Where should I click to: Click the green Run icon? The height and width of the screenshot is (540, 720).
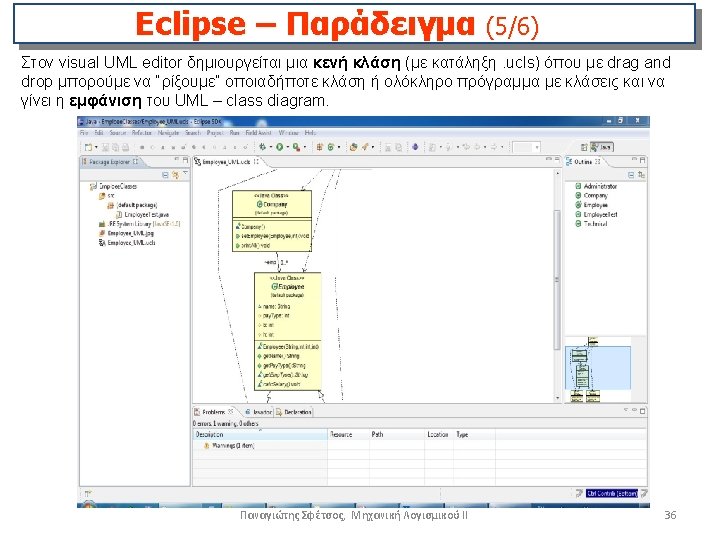pos(279,147)
